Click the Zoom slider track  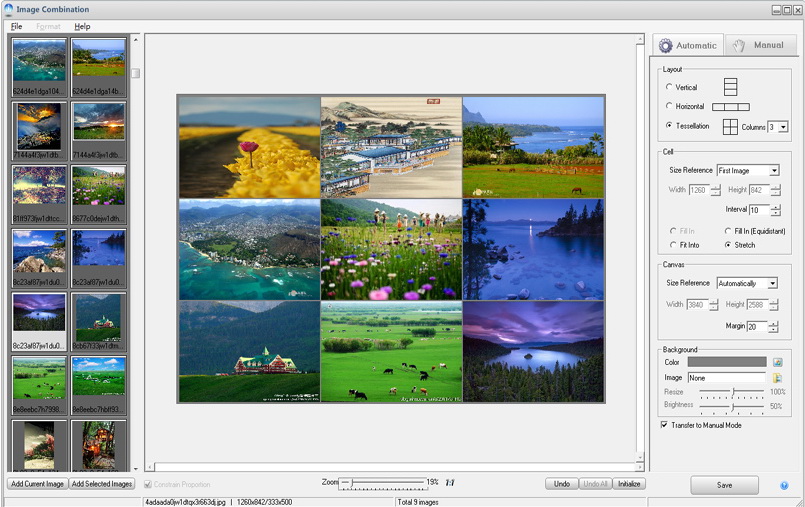click(x=385, y=483)
